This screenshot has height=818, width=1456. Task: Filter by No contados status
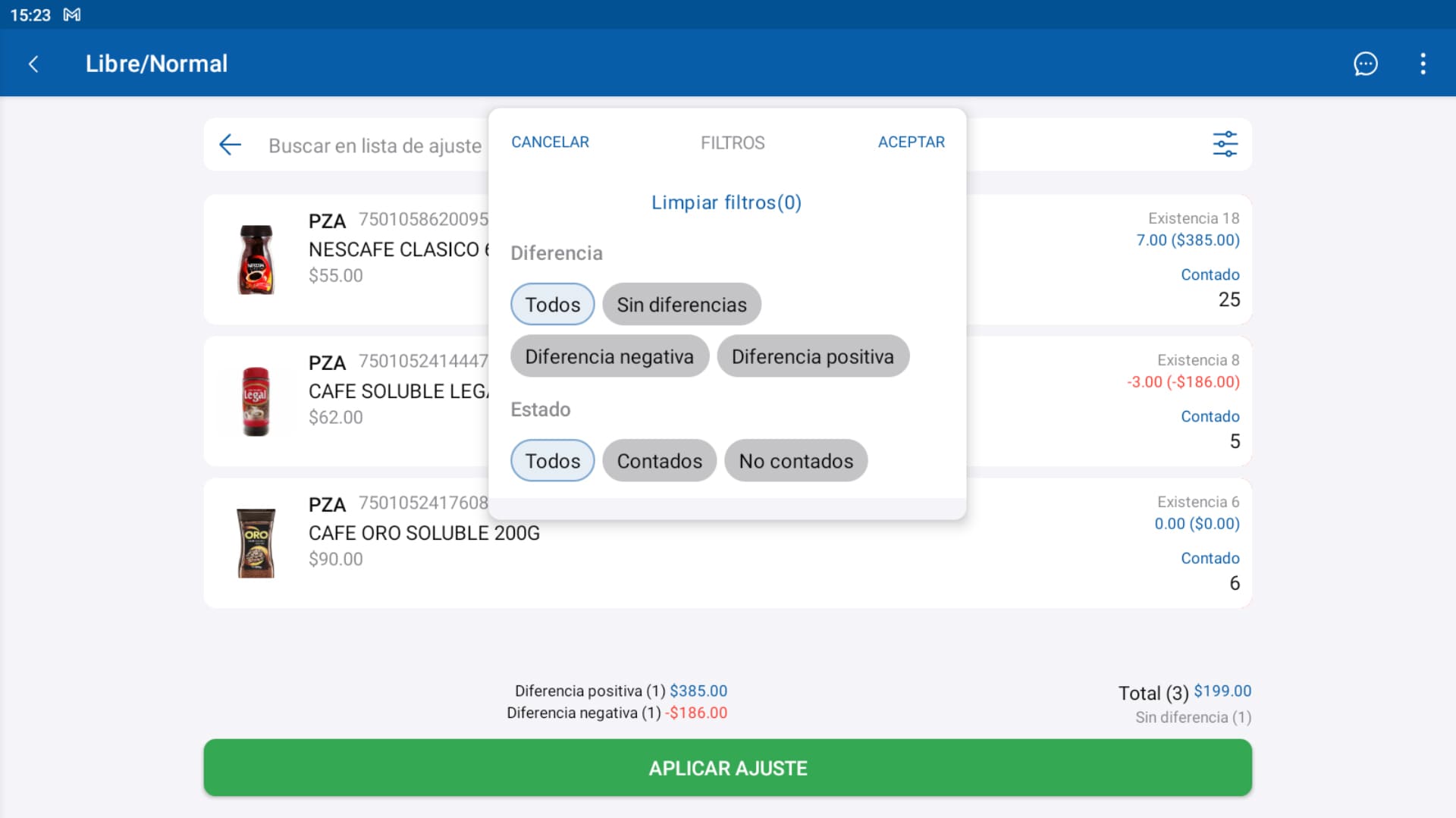tap(795, 460)
